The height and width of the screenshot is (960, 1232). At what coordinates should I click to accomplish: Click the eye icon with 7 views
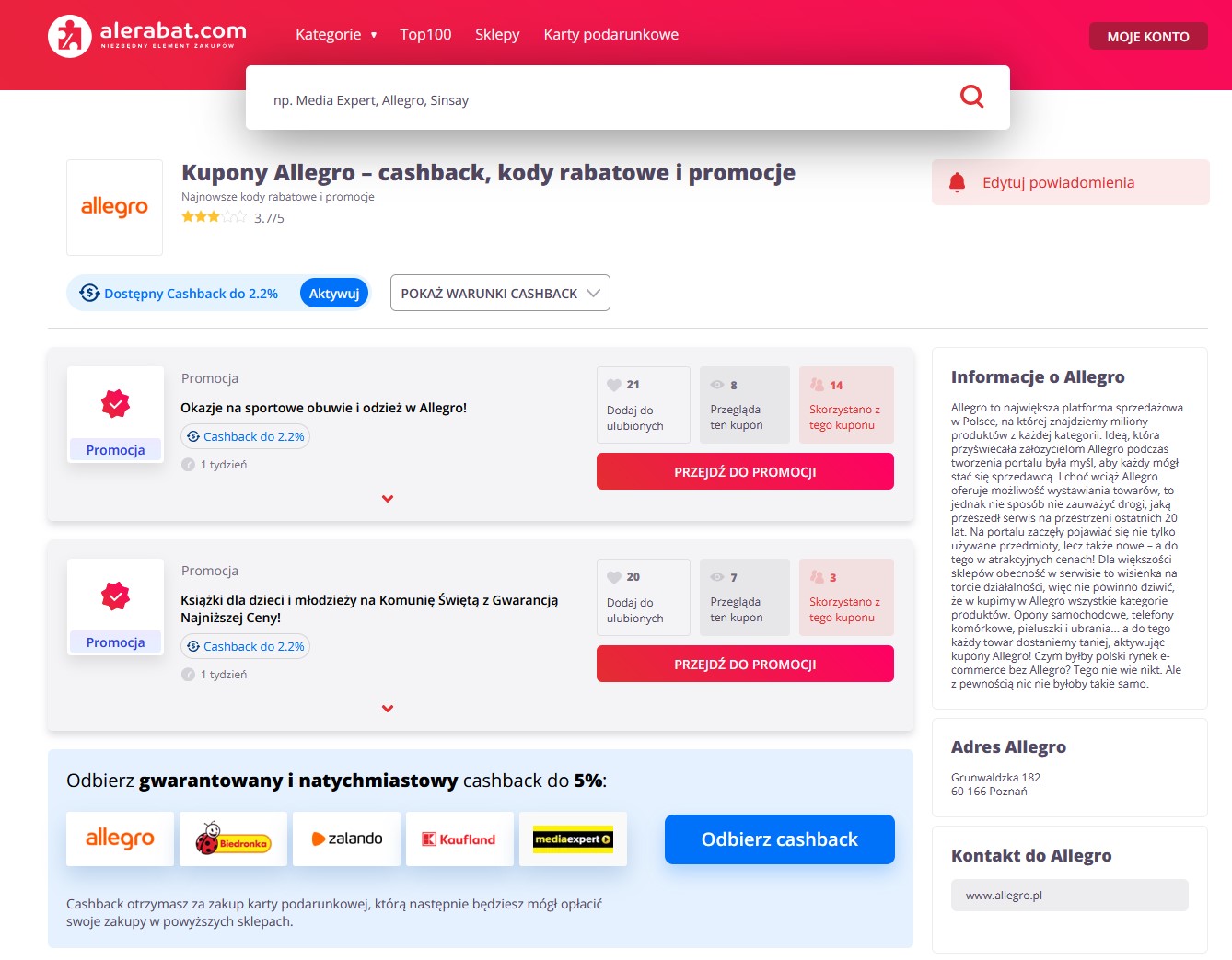click(717, 577)
